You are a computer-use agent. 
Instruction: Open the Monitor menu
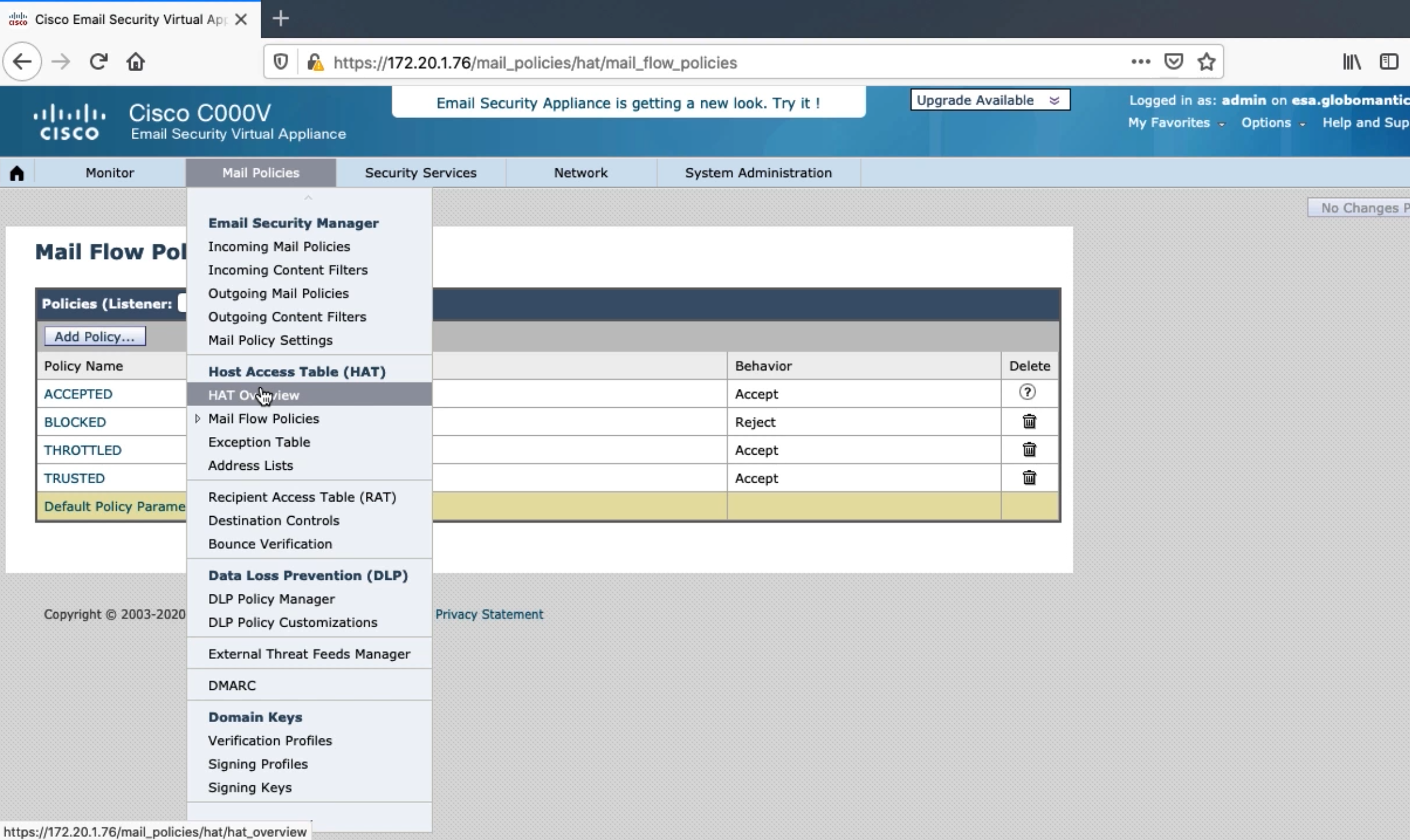click(109, 173)
